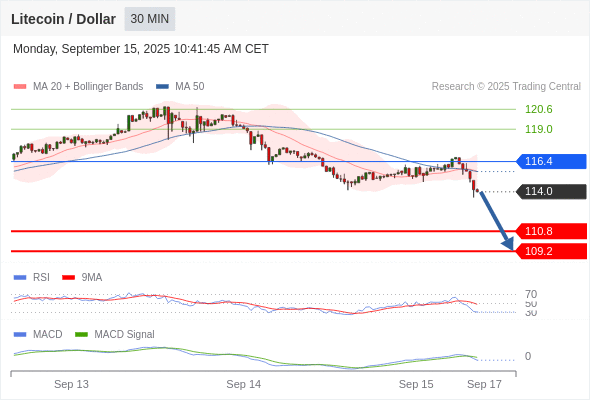Image resolution: width=590 pixels, height=400 pixels.
Task: Select the 114.0 current price tag
Action: coord(551,192)
